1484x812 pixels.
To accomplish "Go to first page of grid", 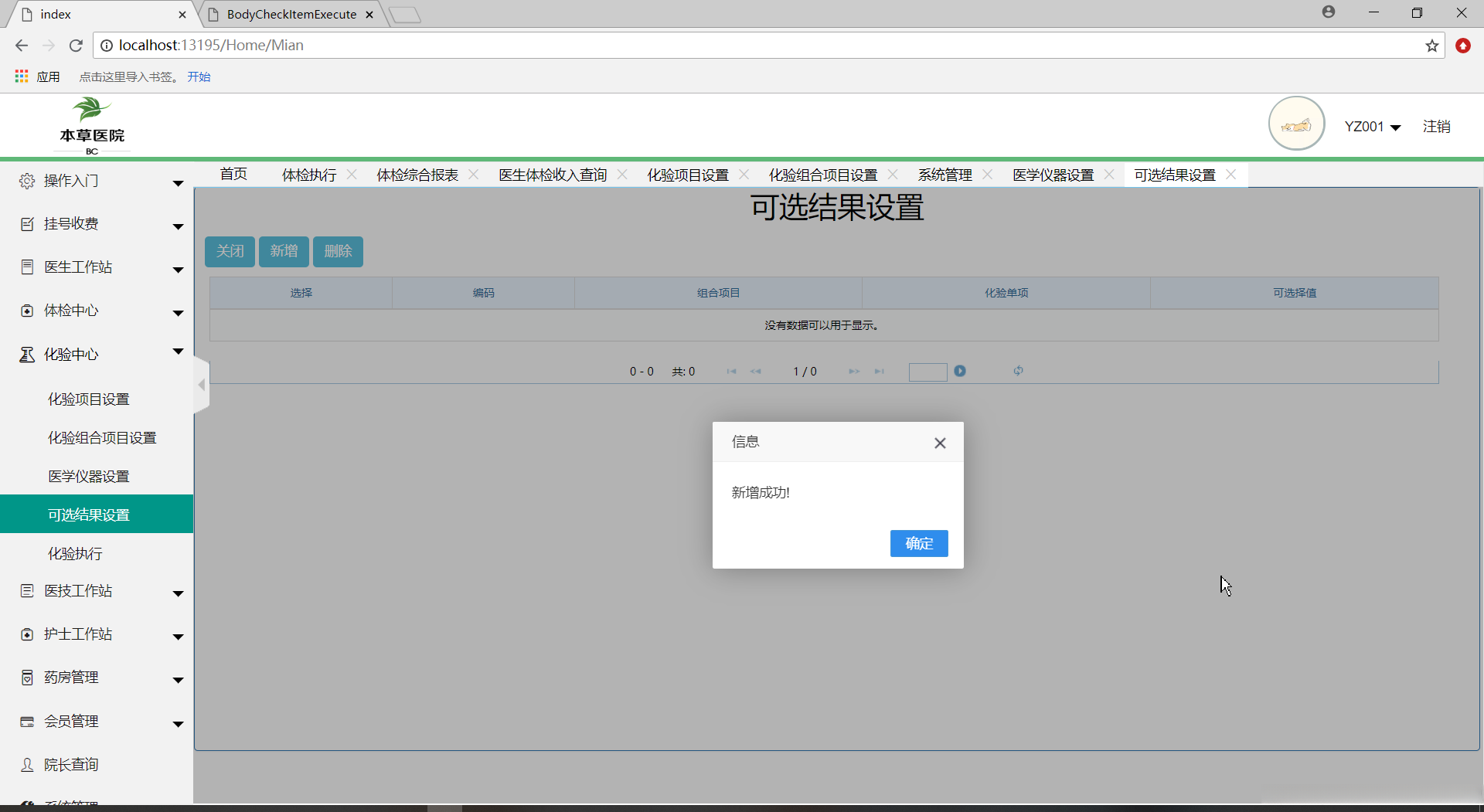I will [731, 372].
